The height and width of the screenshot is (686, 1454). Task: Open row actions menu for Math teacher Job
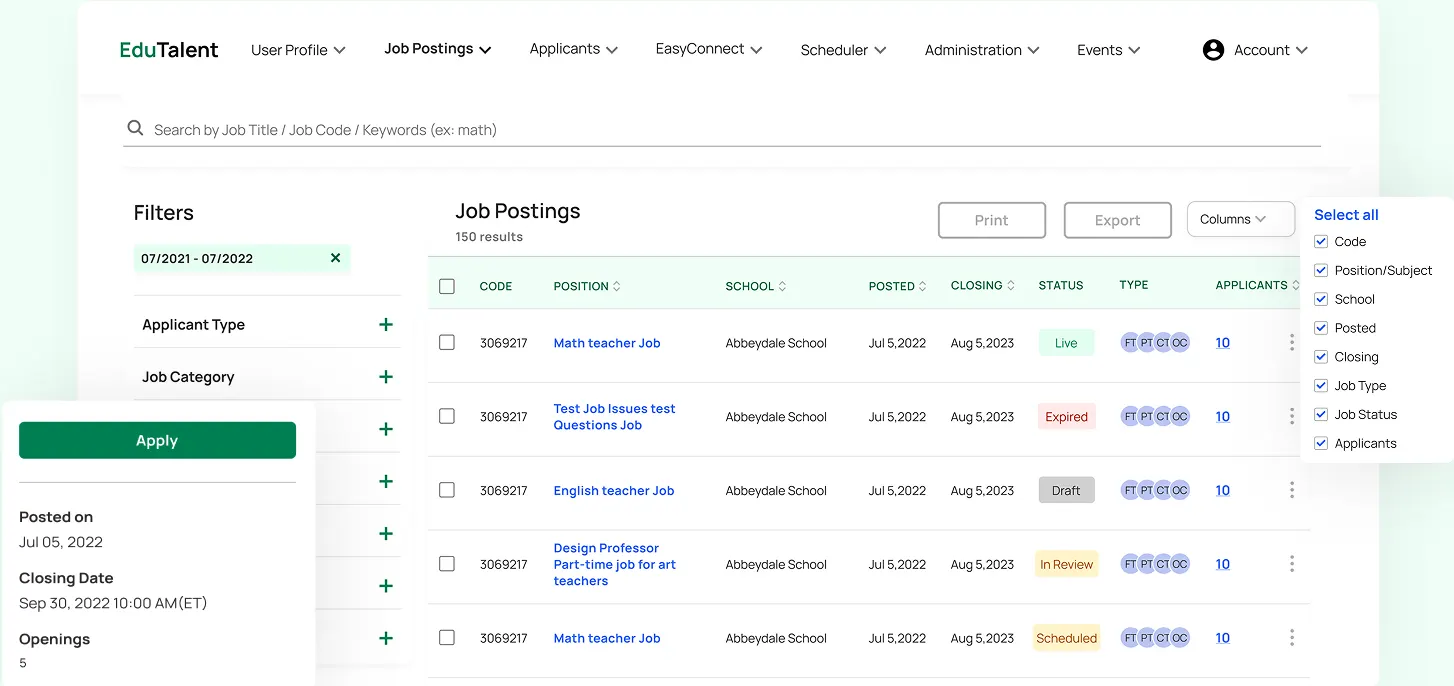[1291, 343]
